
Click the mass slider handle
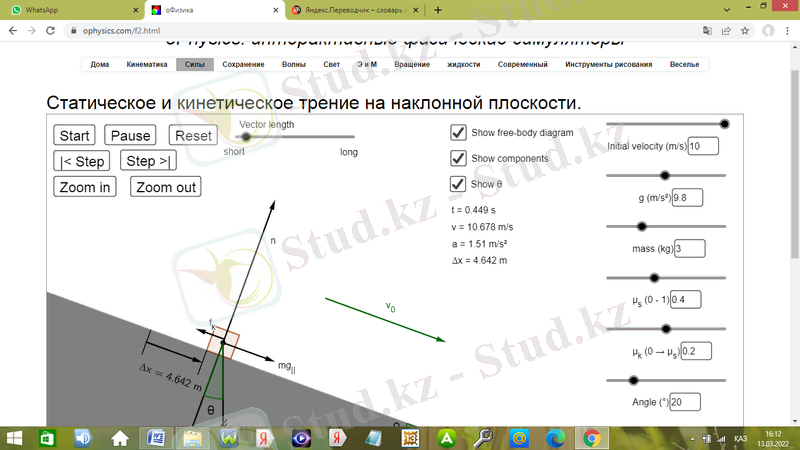(642, 227)
